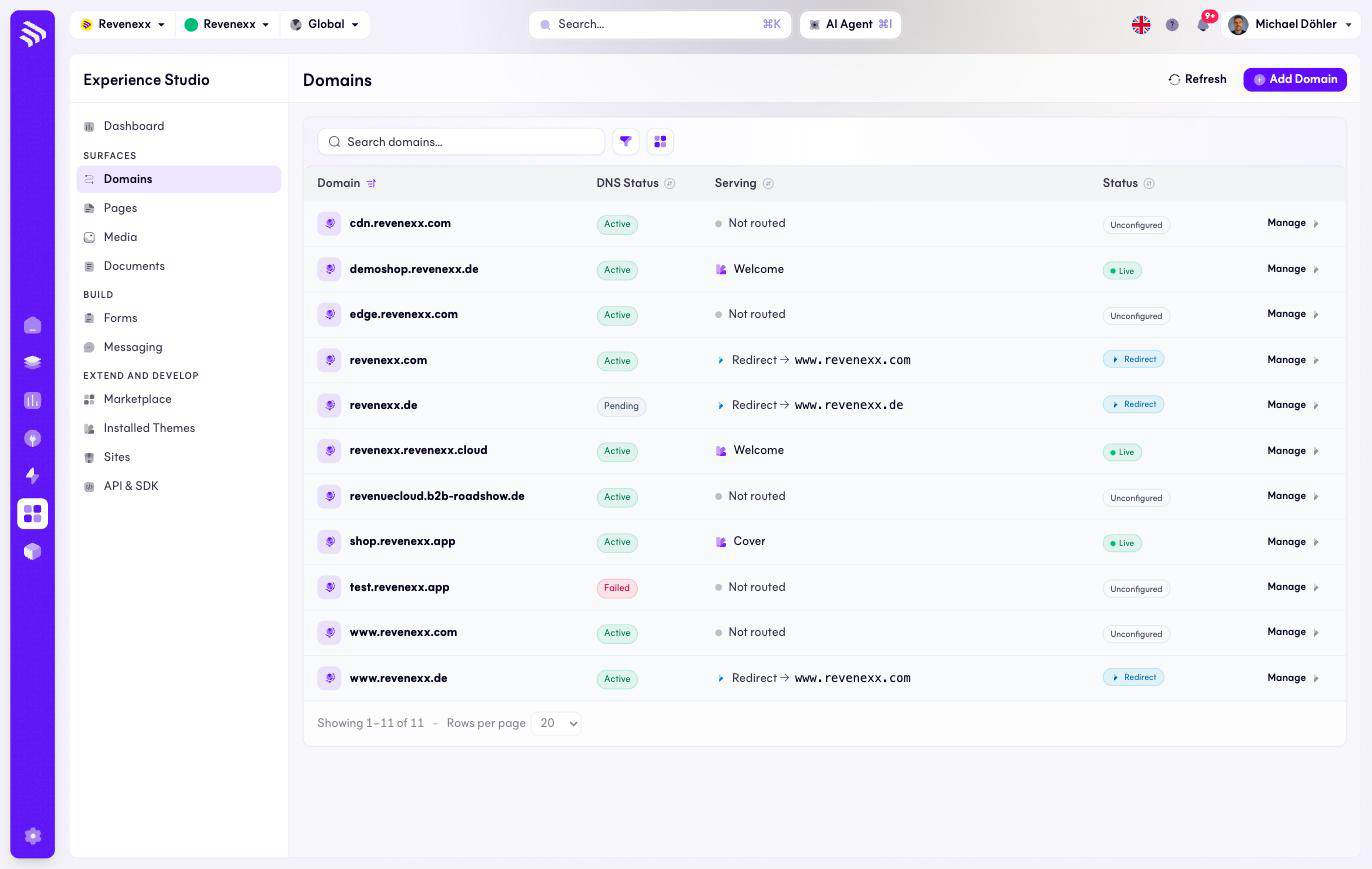Open API & SDK in the sidebar

(x=178, y=486)
